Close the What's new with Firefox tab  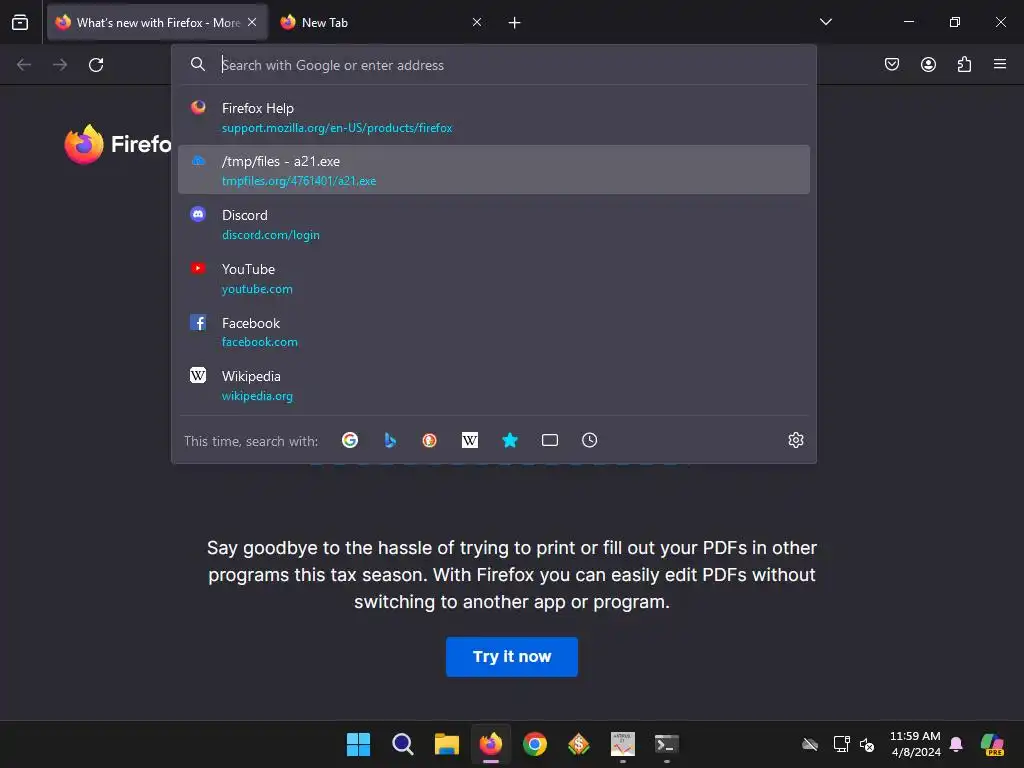[252, 22]
